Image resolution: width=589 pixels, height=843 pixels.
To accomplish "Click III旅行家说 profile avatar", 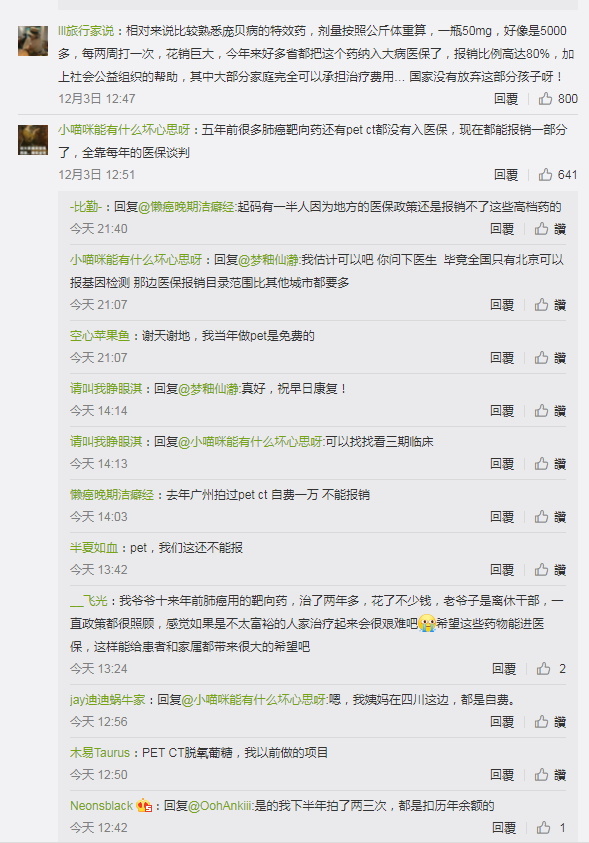I will [x=33, y=40].
